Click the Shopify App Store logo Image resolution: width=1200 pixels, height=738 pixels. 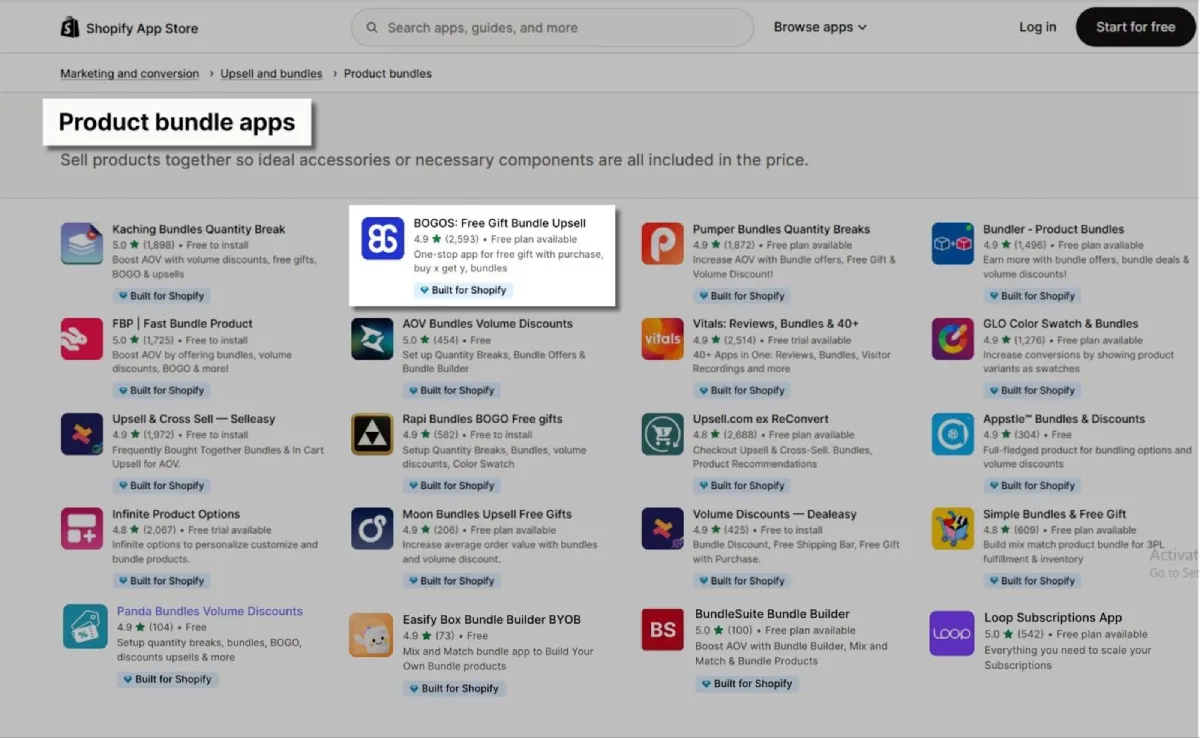[129, 28]
